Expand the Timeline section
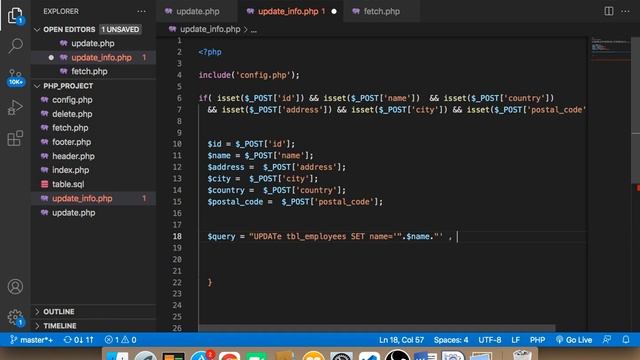The image size is (640, 360). click(93, 326)
